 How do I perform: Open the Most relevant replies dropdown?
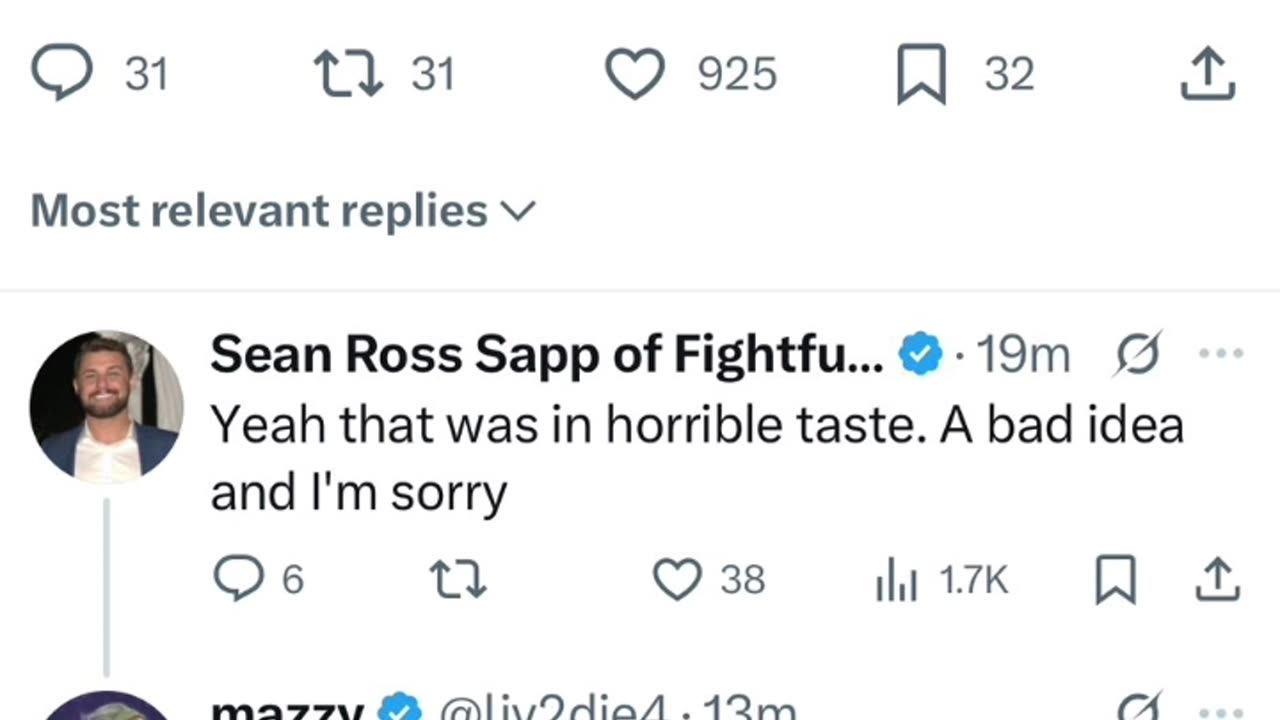pyautogui.click(x=283, y=211)
